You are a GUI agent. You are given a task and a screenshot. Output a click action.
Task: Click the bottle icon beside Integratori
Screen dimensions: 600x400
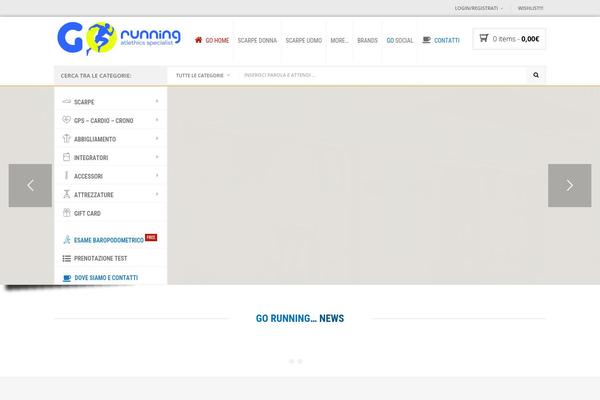tap(67, 157)
